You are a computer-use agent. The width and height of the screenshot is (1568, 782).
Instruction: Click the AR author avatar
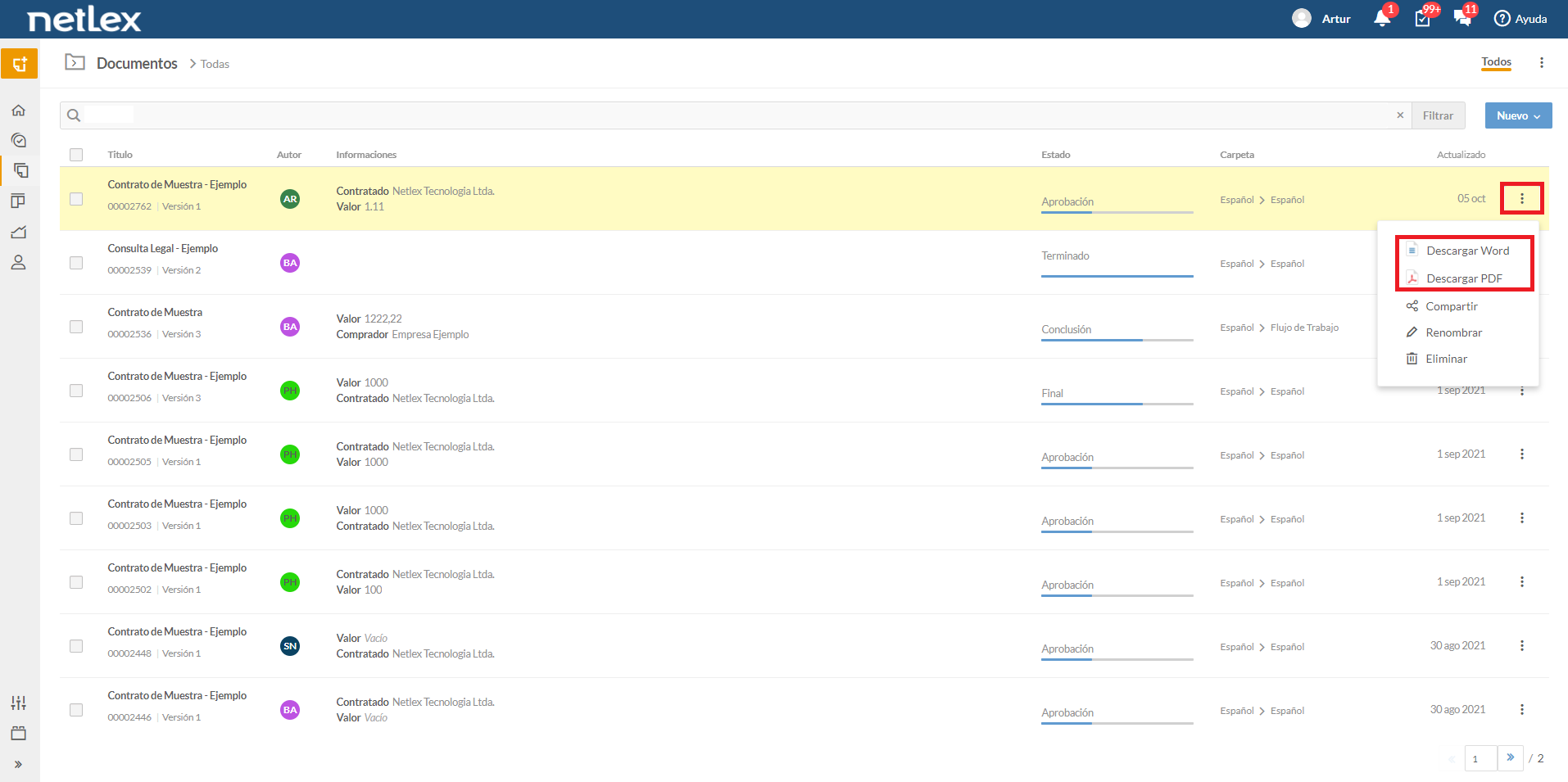(290, 199)
